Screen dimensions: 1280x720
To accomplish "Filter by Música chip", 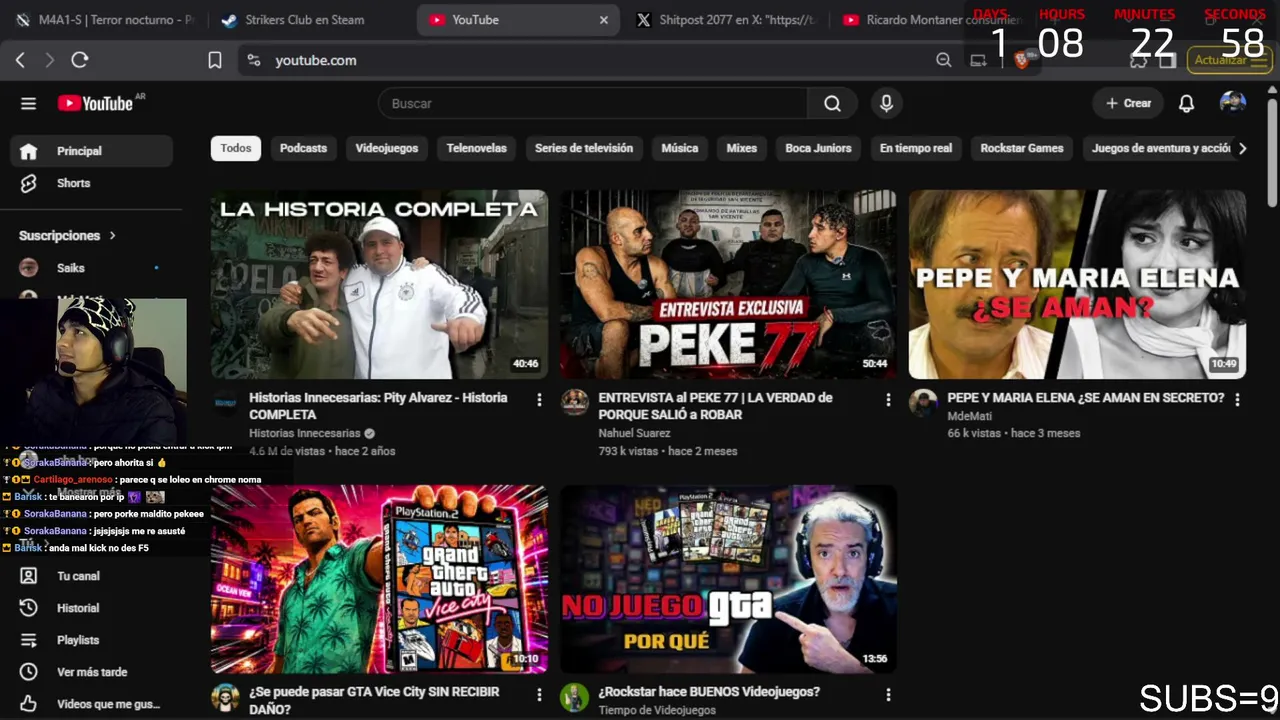I will pyautogui.click(x=680, y=148).
